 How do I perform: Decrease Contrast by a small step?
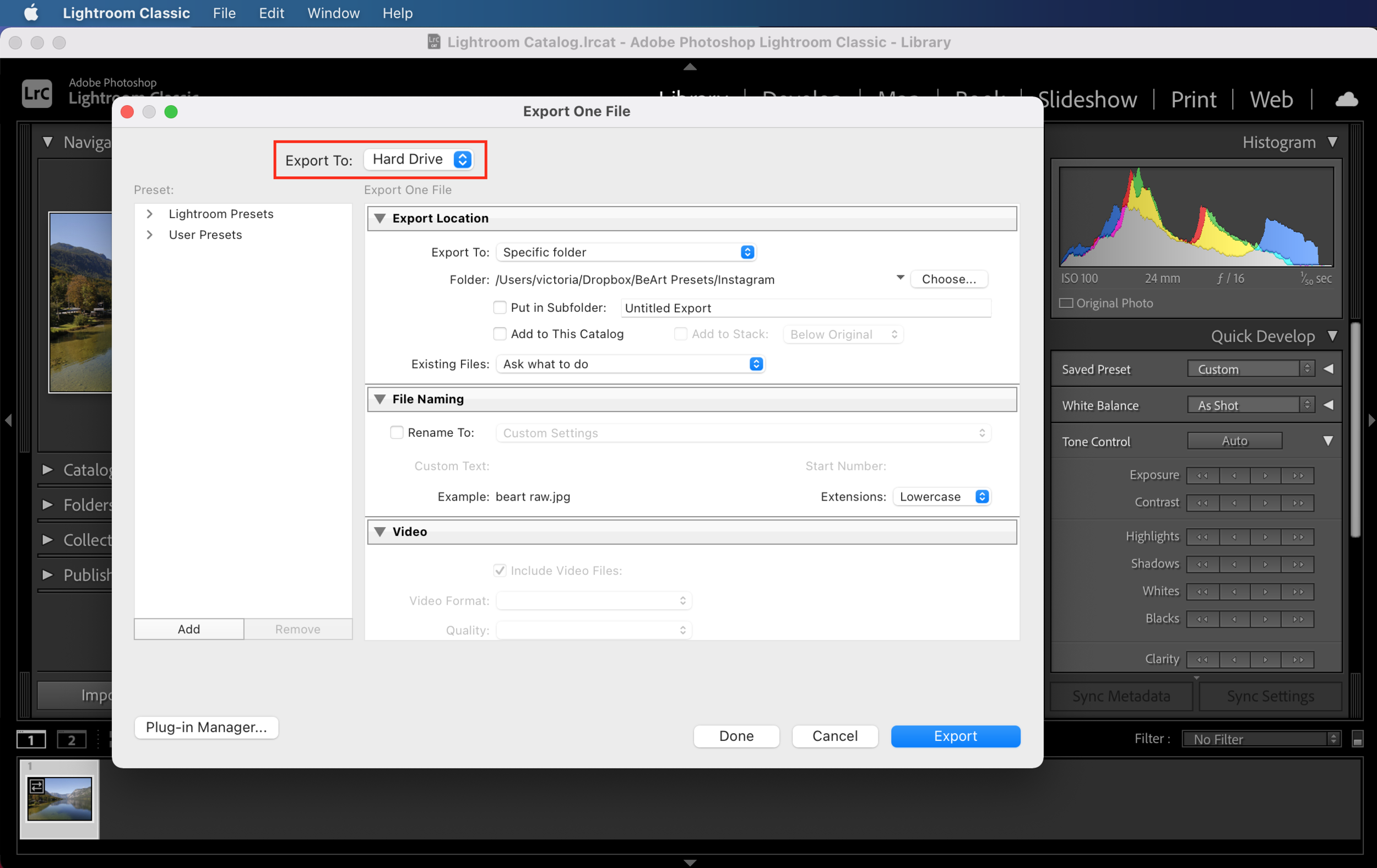coord(1234,503)
